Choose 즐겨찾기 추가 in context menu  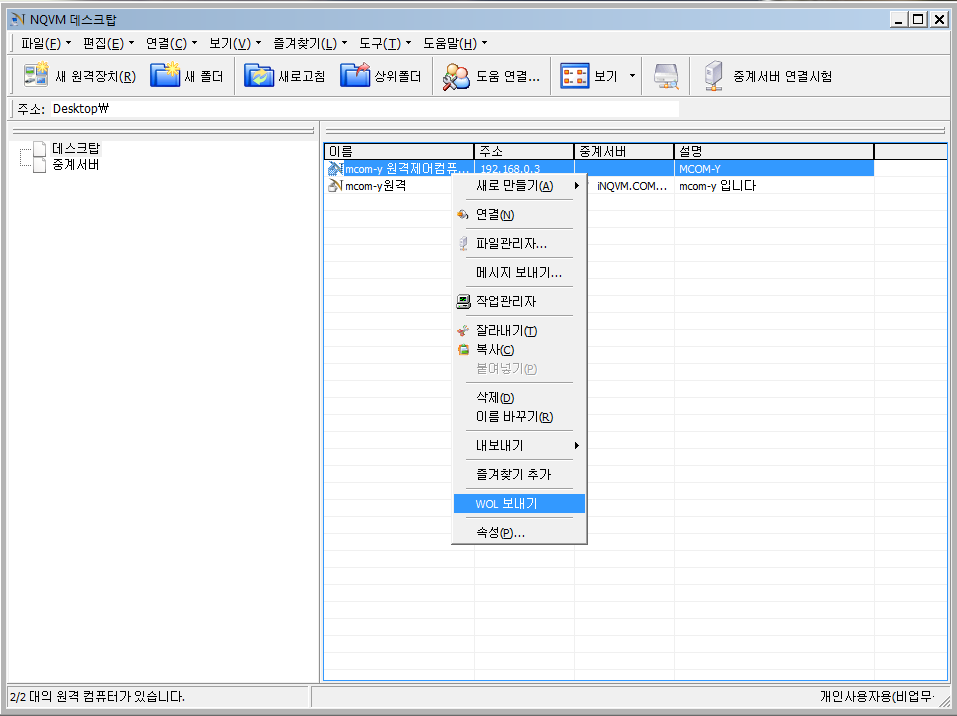pos(519,474)
